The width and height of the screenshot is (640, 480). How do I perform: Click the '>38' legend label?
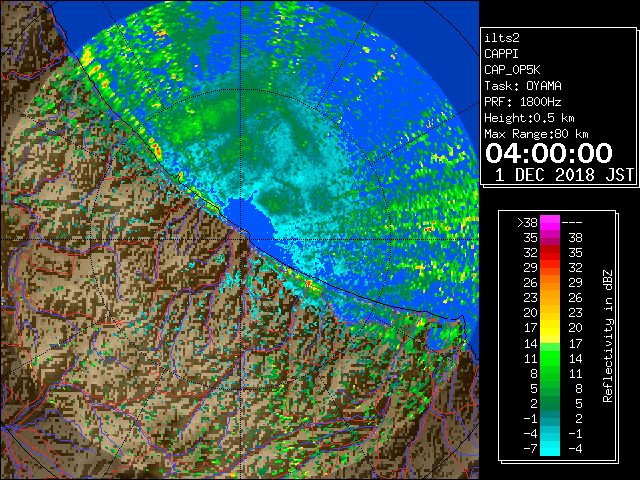(527, 223)
